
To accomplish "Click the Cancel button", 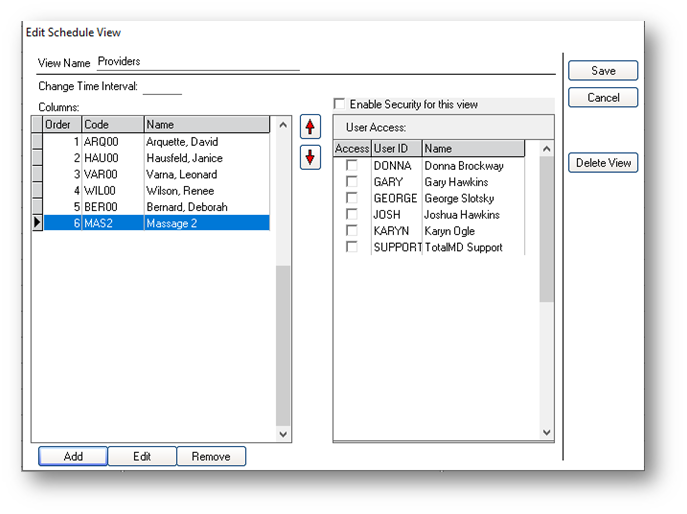I will pyautogui.click(x=603, y=97).
